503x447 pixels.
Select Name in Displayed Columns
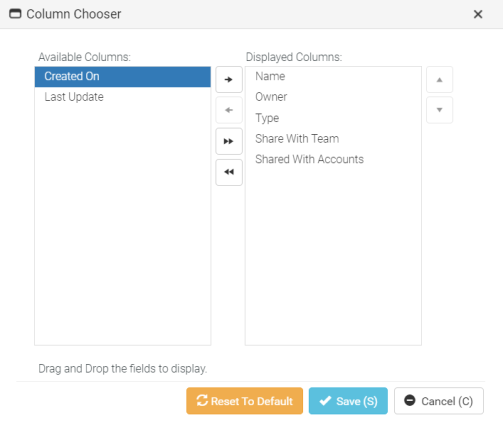coord(333,76)
